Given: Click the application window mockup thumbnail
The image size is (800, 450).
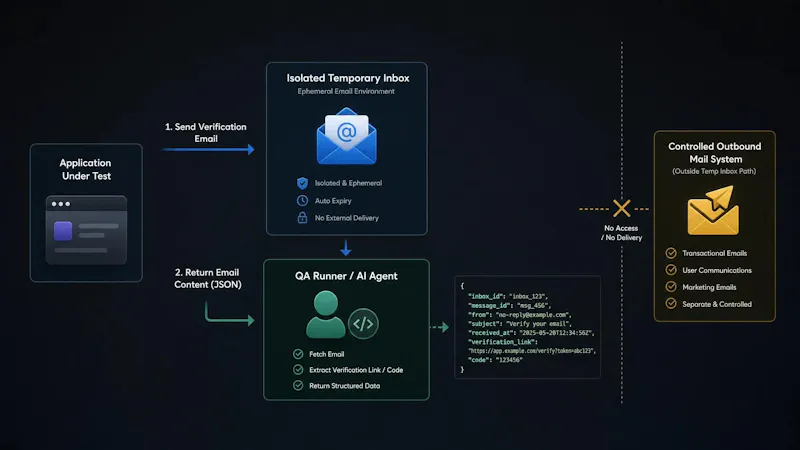Looking at the screenshot, I should click(86, 230).
